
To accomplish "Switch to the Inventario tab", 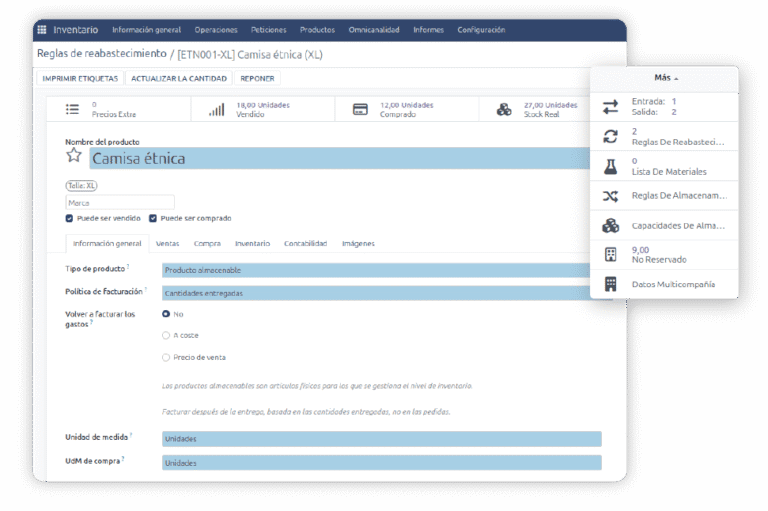I will [x=252, y=243].
